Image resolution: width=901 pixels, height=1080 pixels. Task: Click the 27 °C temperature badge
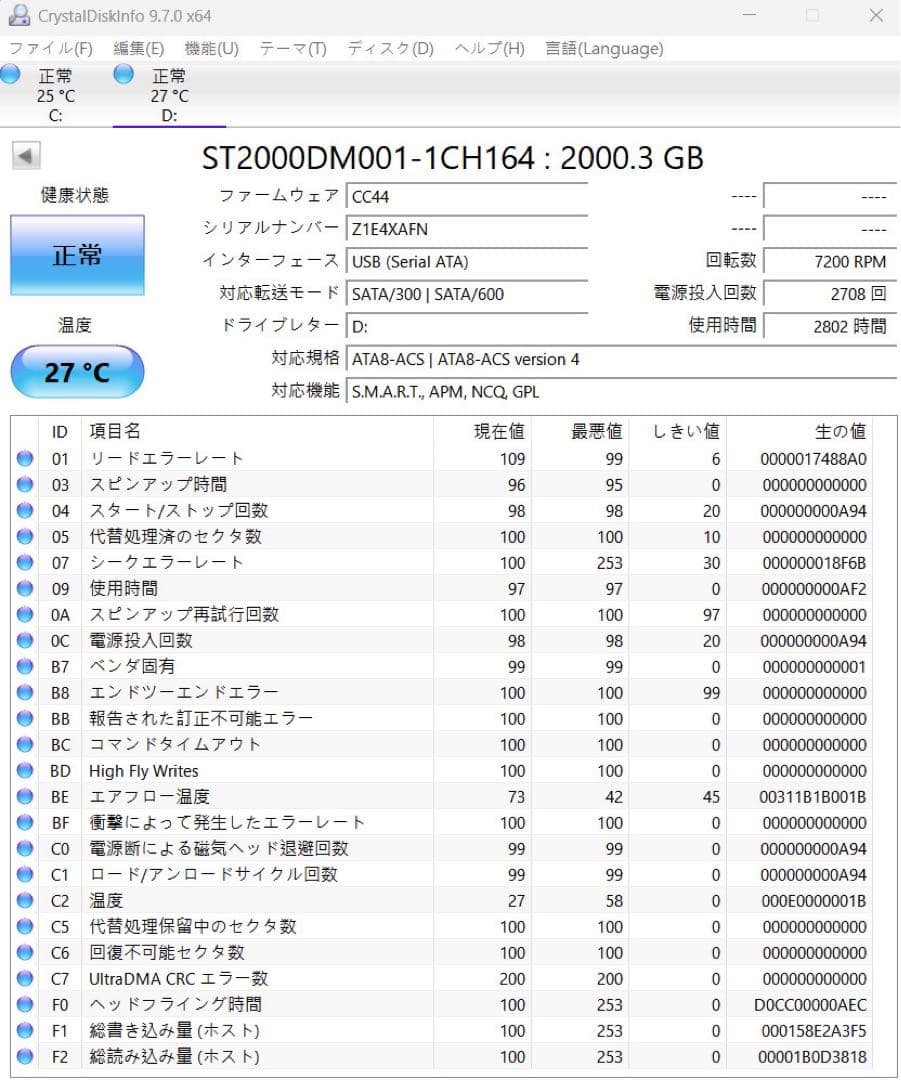pyautogui.click(x=76, y=370)
